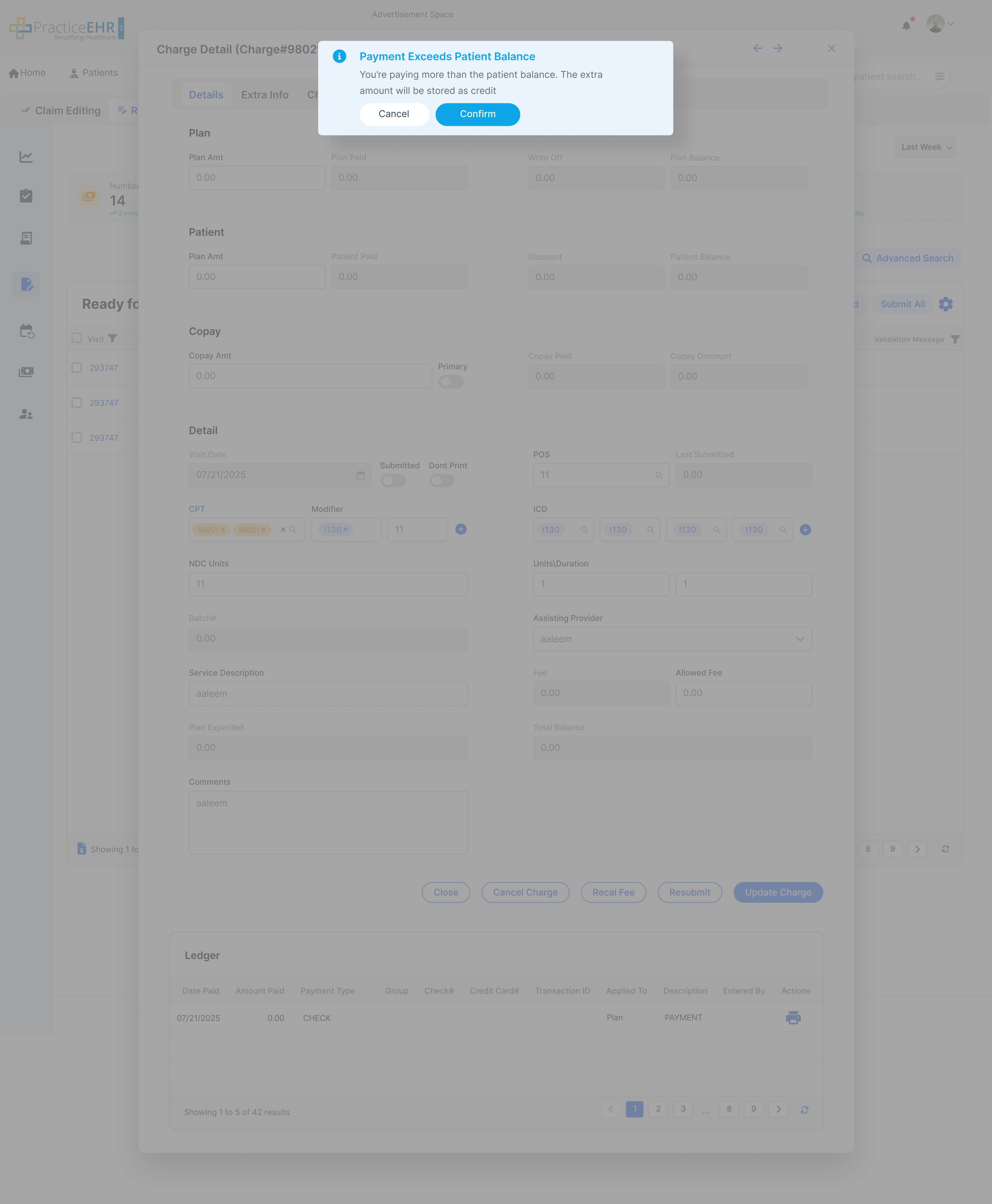Screen dimensions: 992x1204
Task: Switch to the Extra Info tab
Action: coord(265,94)
